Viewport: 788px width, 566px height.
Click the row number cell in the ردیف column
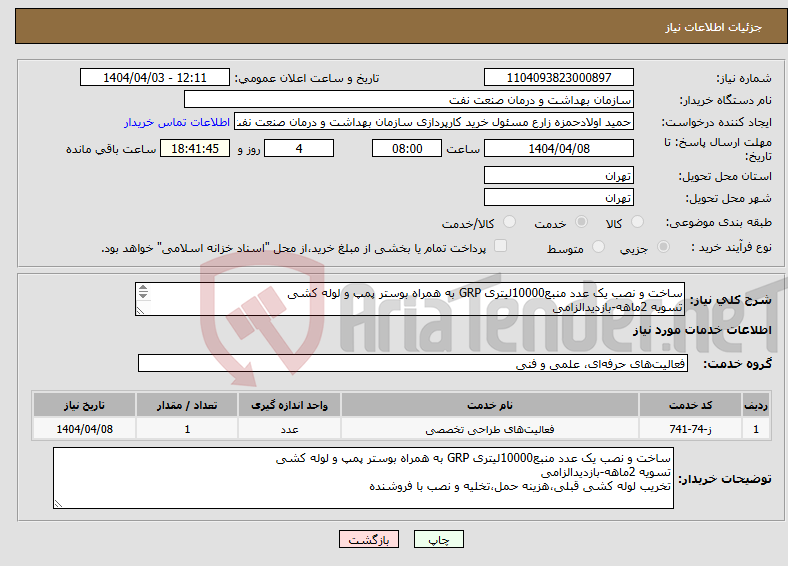756,429
